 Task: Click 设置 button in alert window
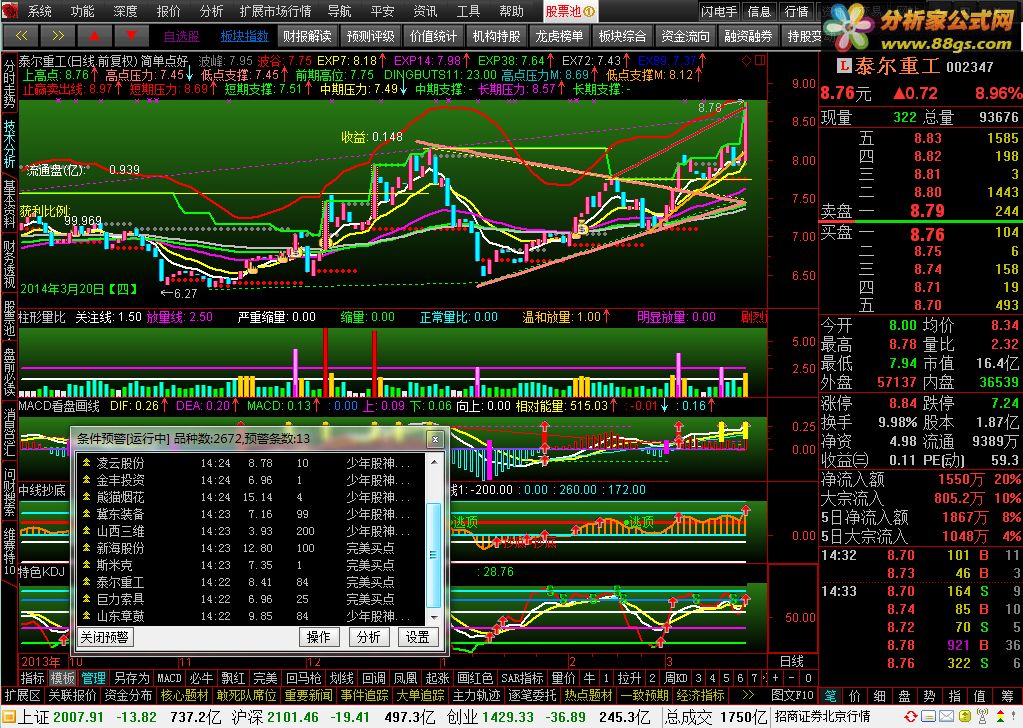pyautogui.click(x=418, y=637)
